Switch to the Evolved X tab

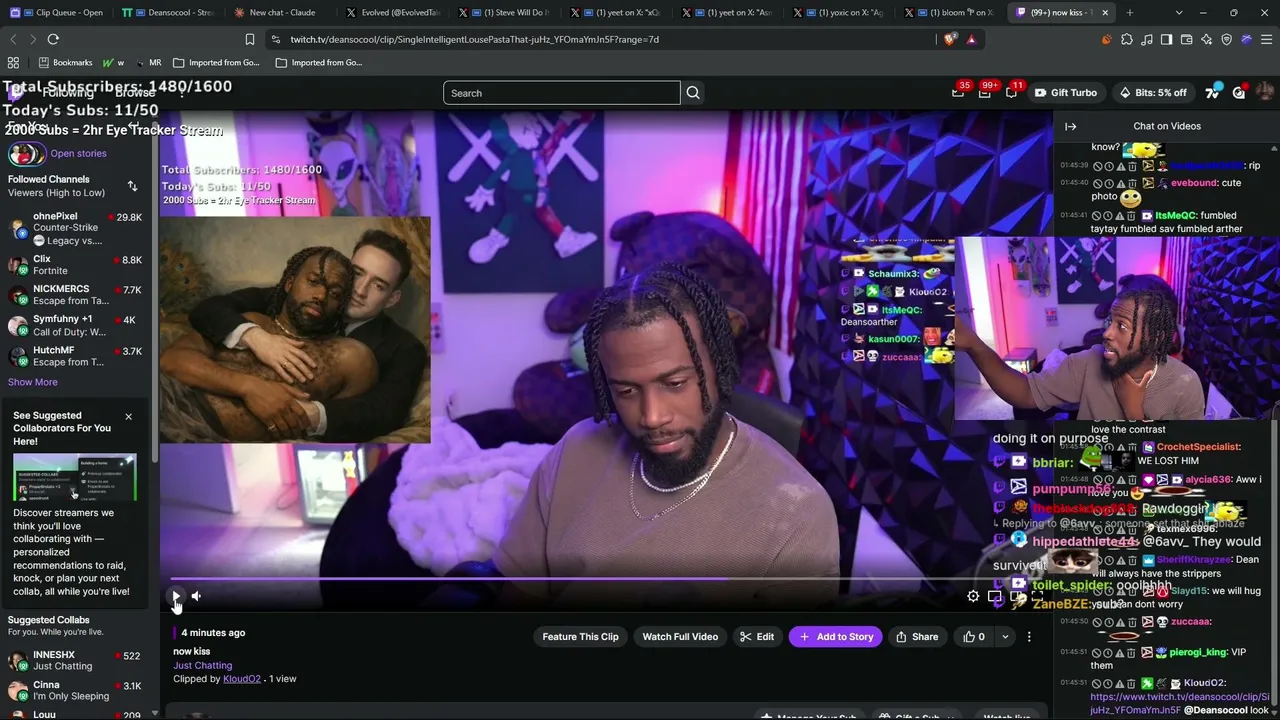pos(393,13)
